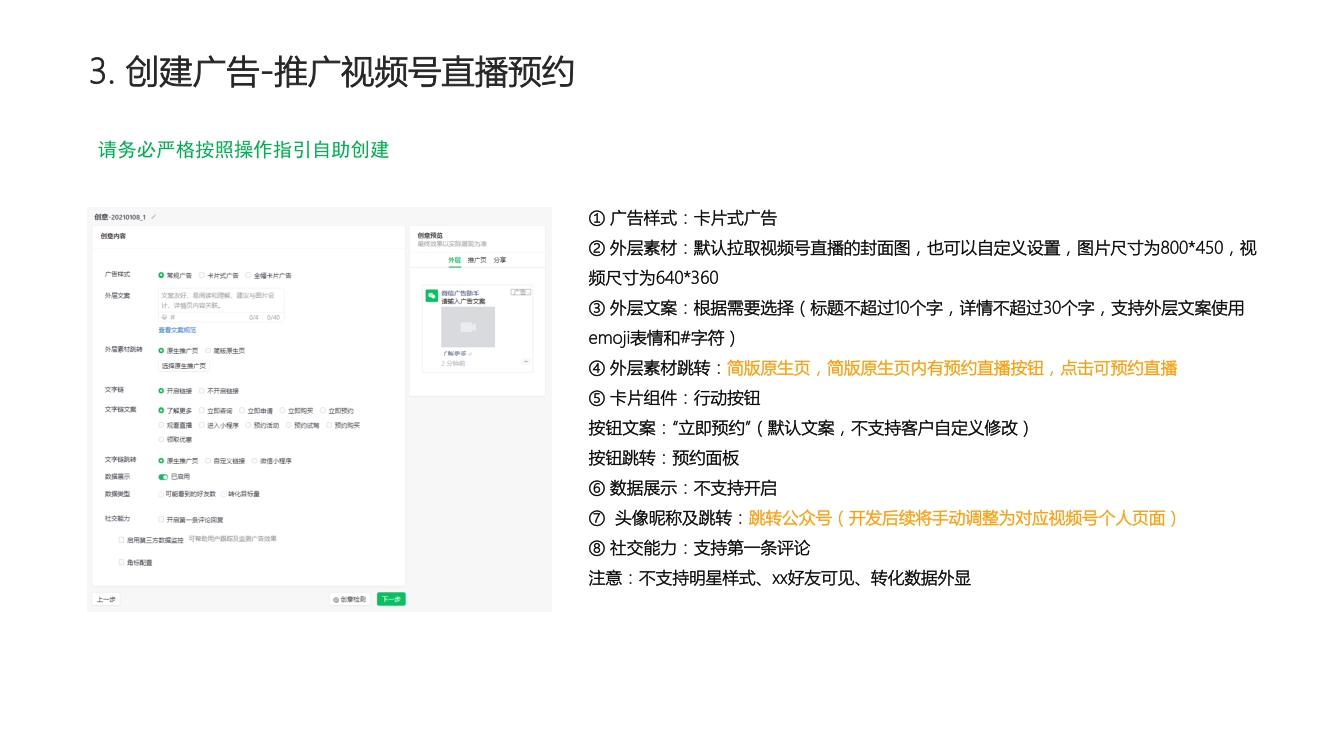Screen dimensions: 1334x750
Task: Select the 卡片式广告 ad style
Action: click(x=203, y=274)
